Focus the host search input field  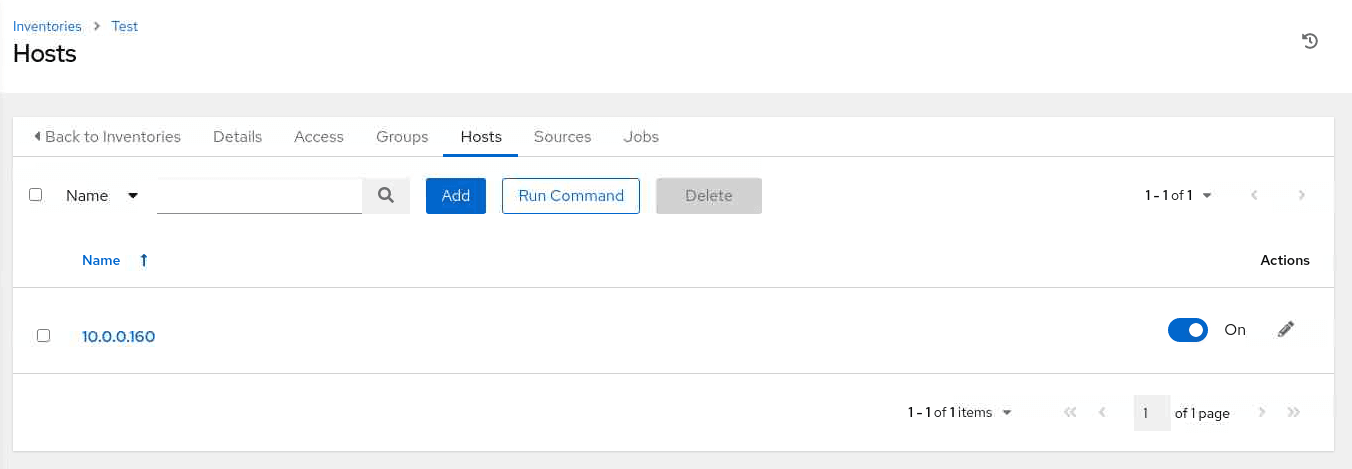click(260, 196)
